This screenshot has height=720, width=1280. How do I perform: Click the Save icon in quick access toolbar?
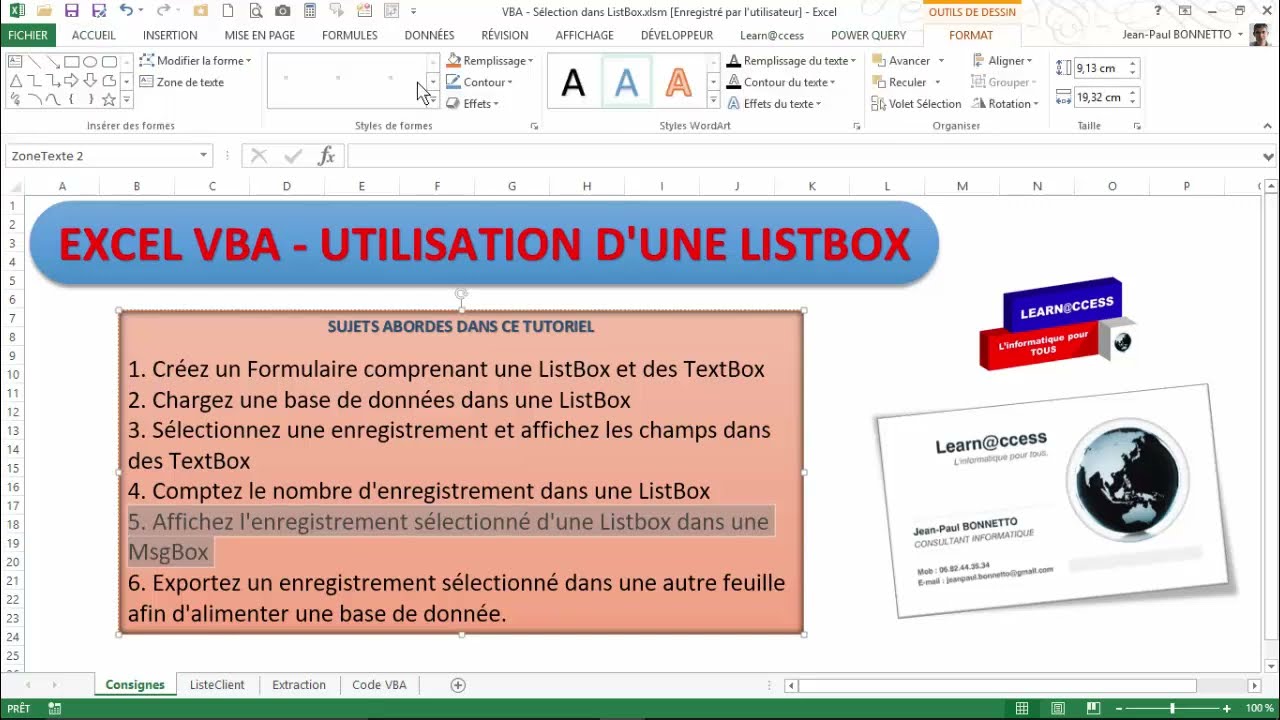[71, 11]
